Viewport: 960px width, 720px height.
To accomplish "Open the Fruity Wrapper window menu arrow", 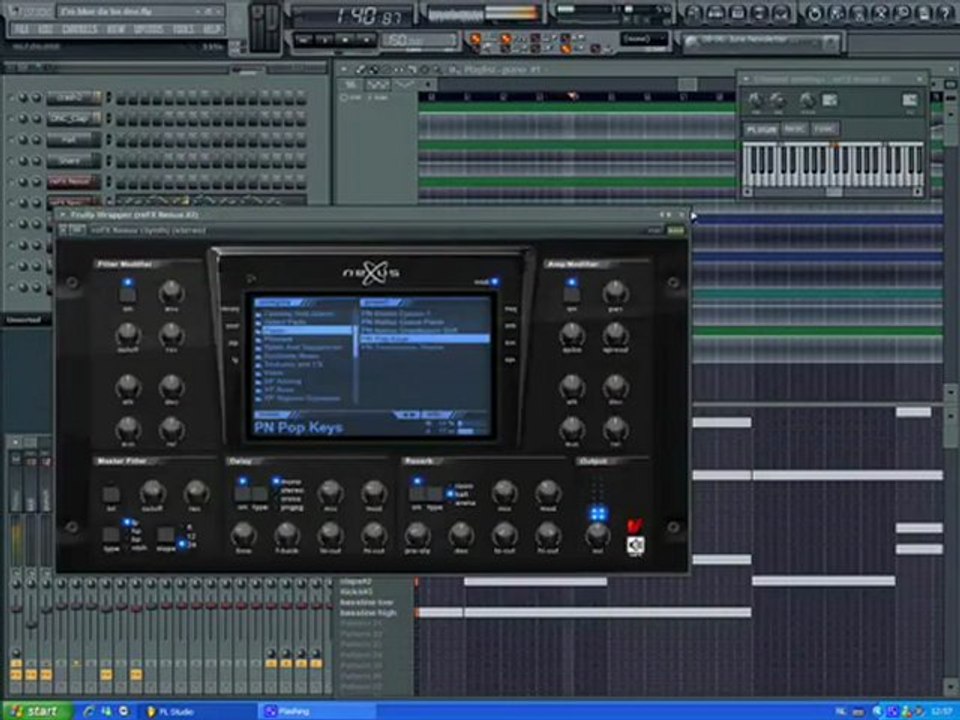I will 63,215.
